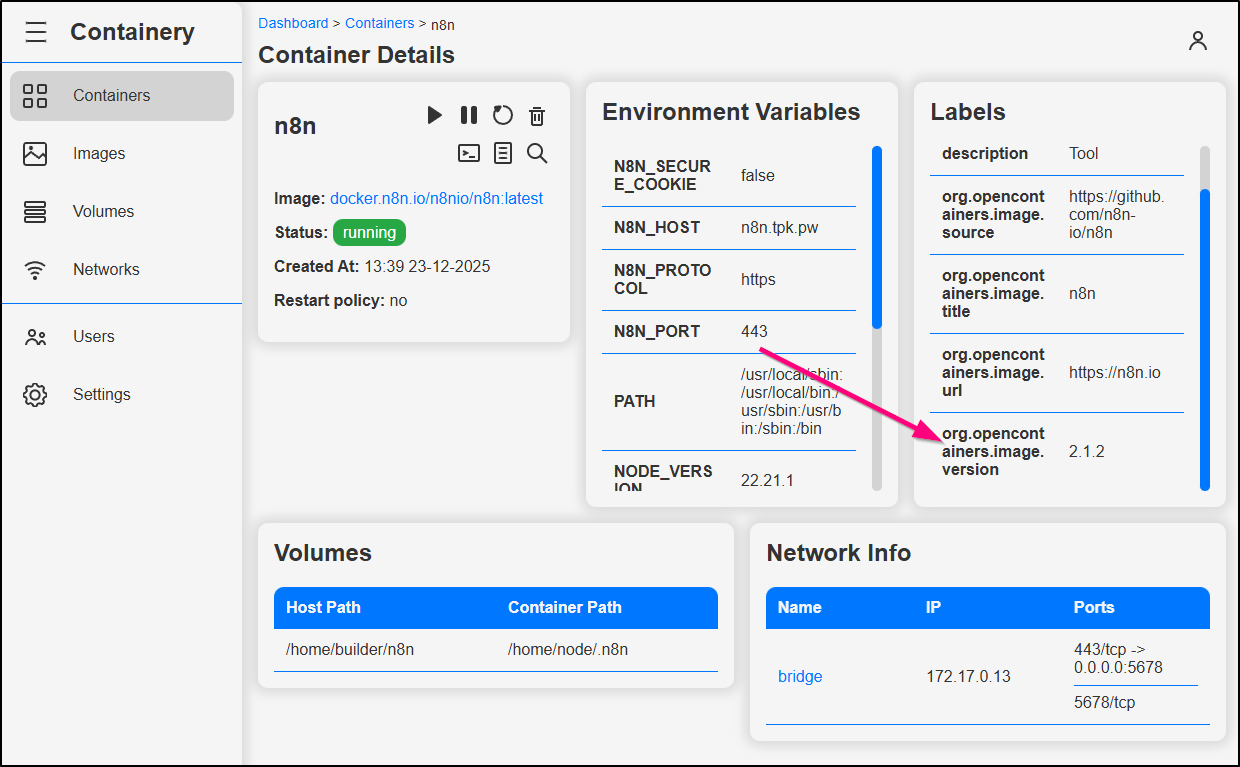Restart the n8n container
Screen dimensions: 1240x767
click(x=503, y=115)
